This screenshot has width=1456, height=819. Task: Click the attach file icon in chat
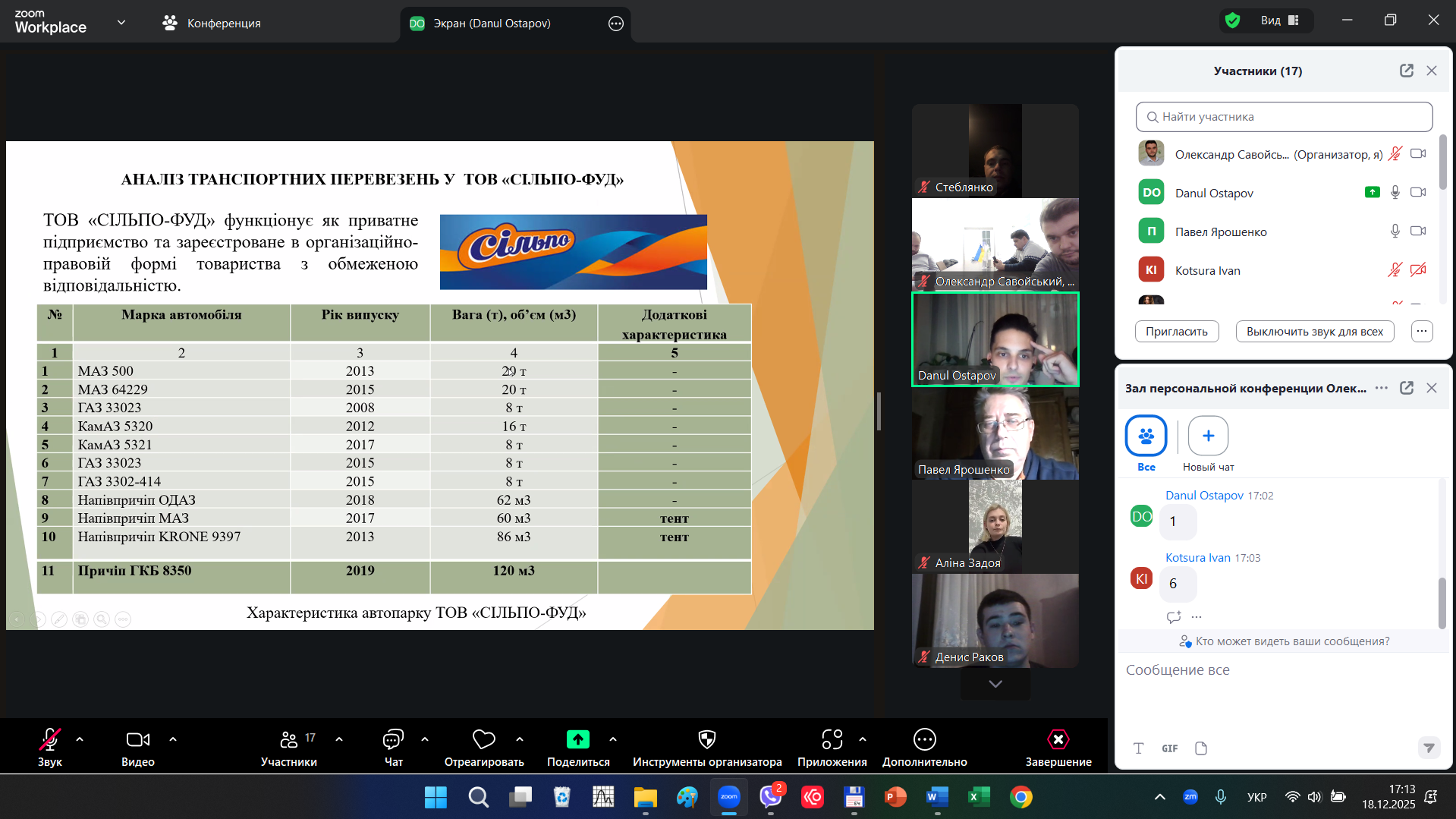coord(1200,748)
